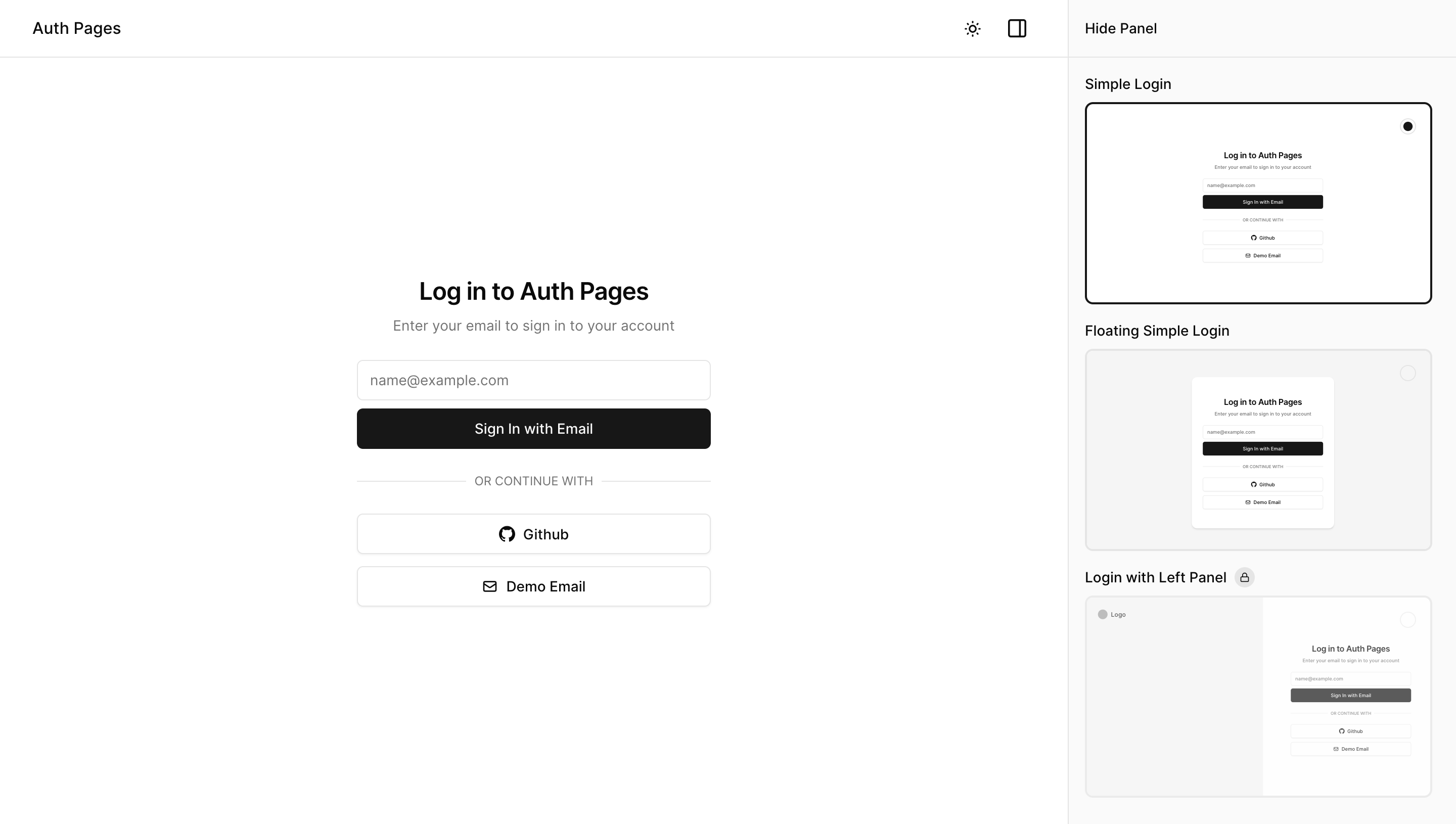The image size is (1456, 824).
Task: Select the Floating Simple Login radio button
Action: pyautogui.click(x=1407, y=373)
